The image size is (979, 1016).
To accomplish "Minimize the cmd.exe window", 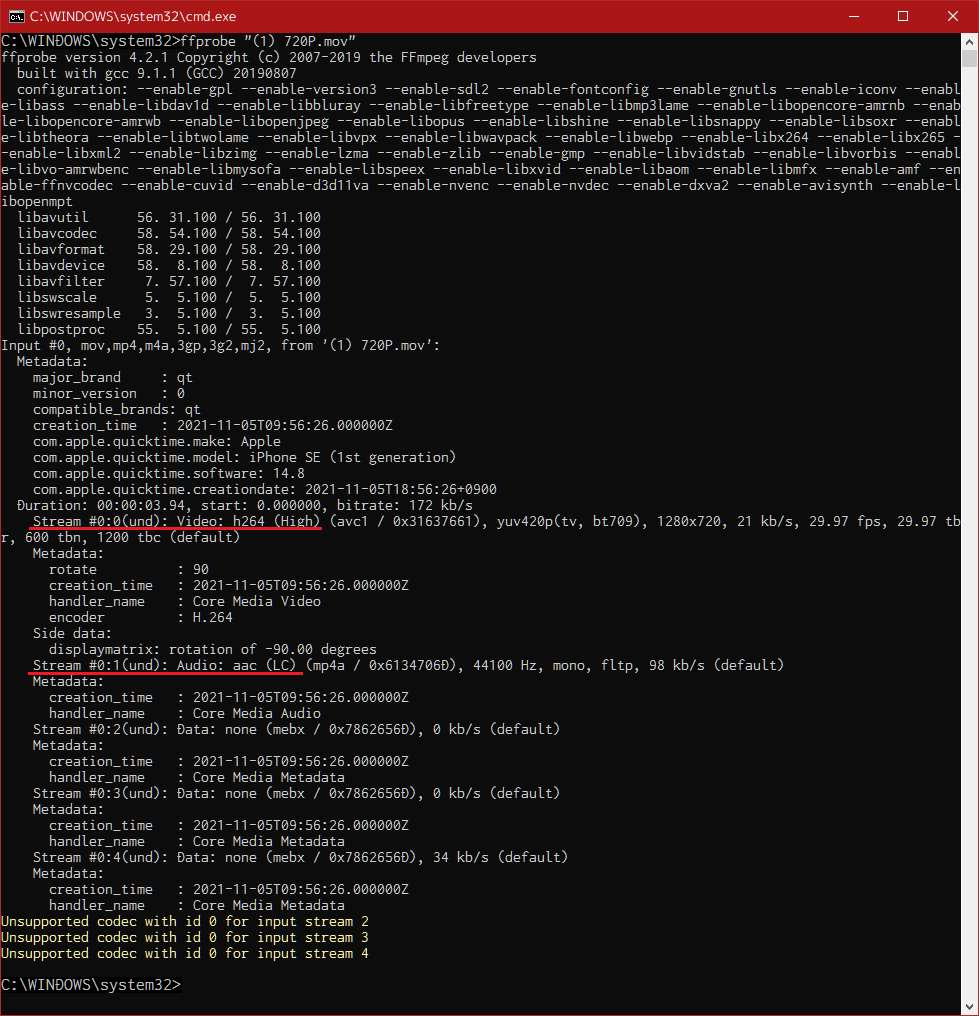I will point(854,16).
